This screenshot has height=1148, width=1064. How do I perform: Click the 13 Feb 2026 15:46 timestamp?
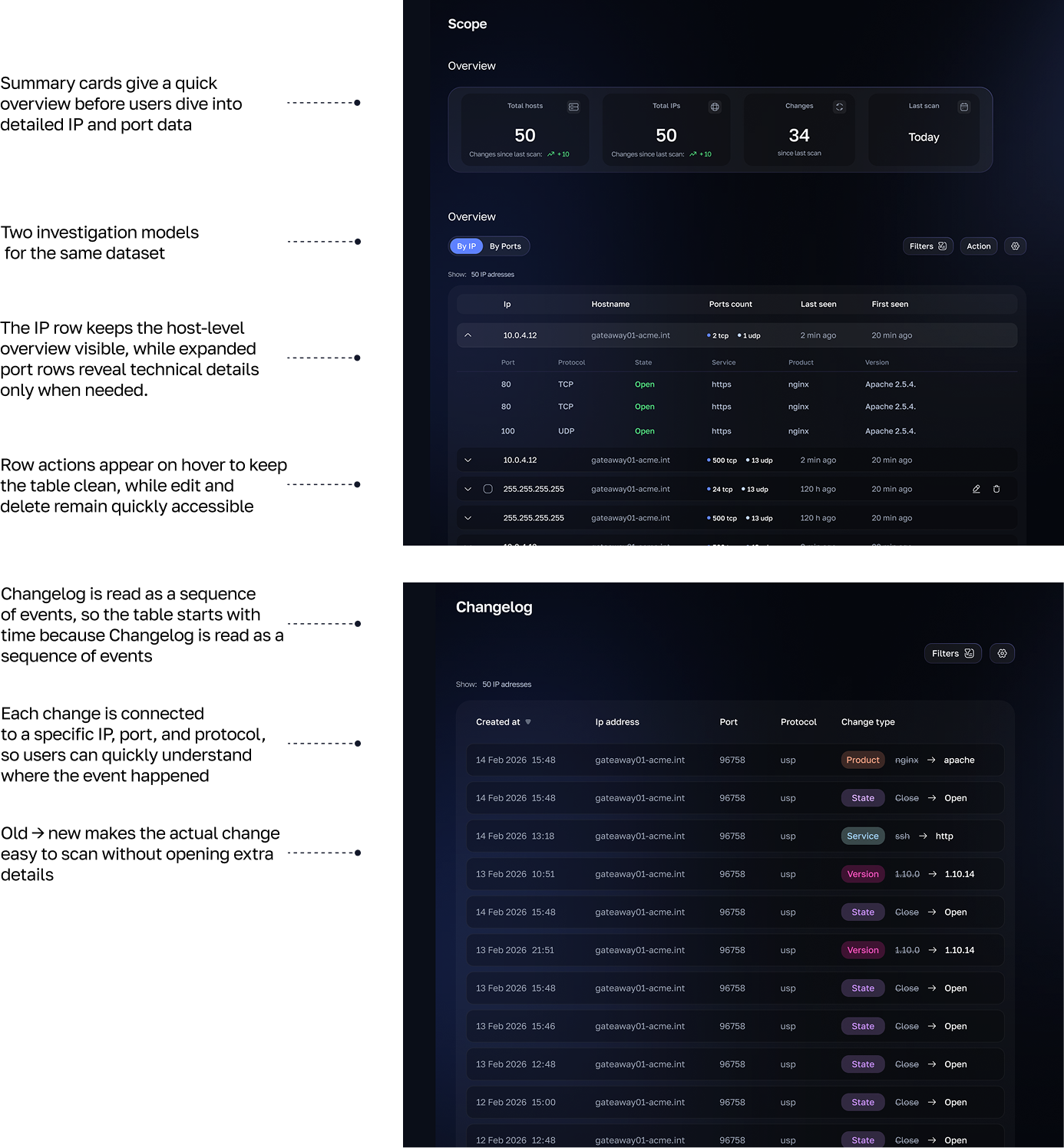(515, 1026)
